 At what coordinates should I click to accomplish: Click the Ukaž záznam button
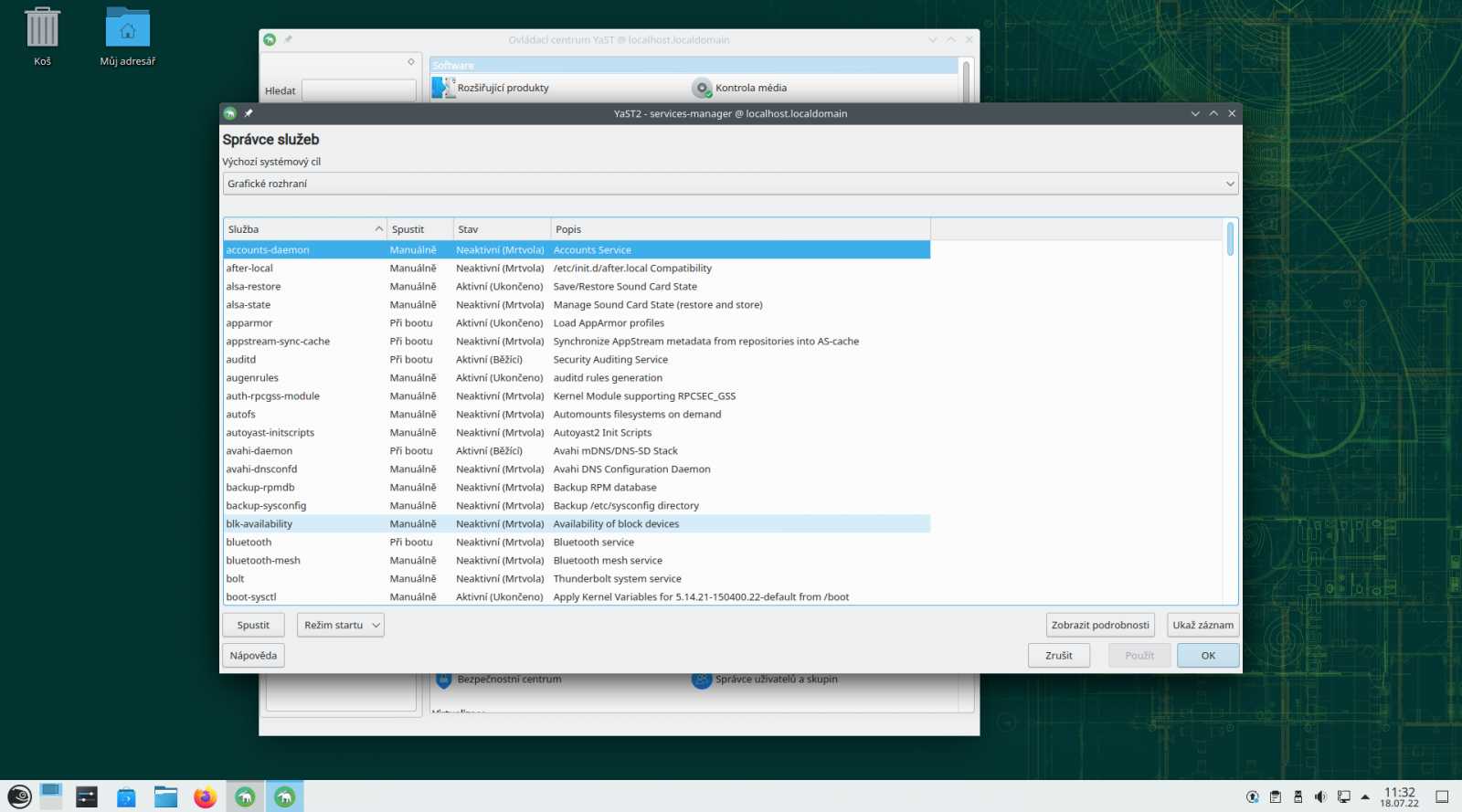(1202, 625)
